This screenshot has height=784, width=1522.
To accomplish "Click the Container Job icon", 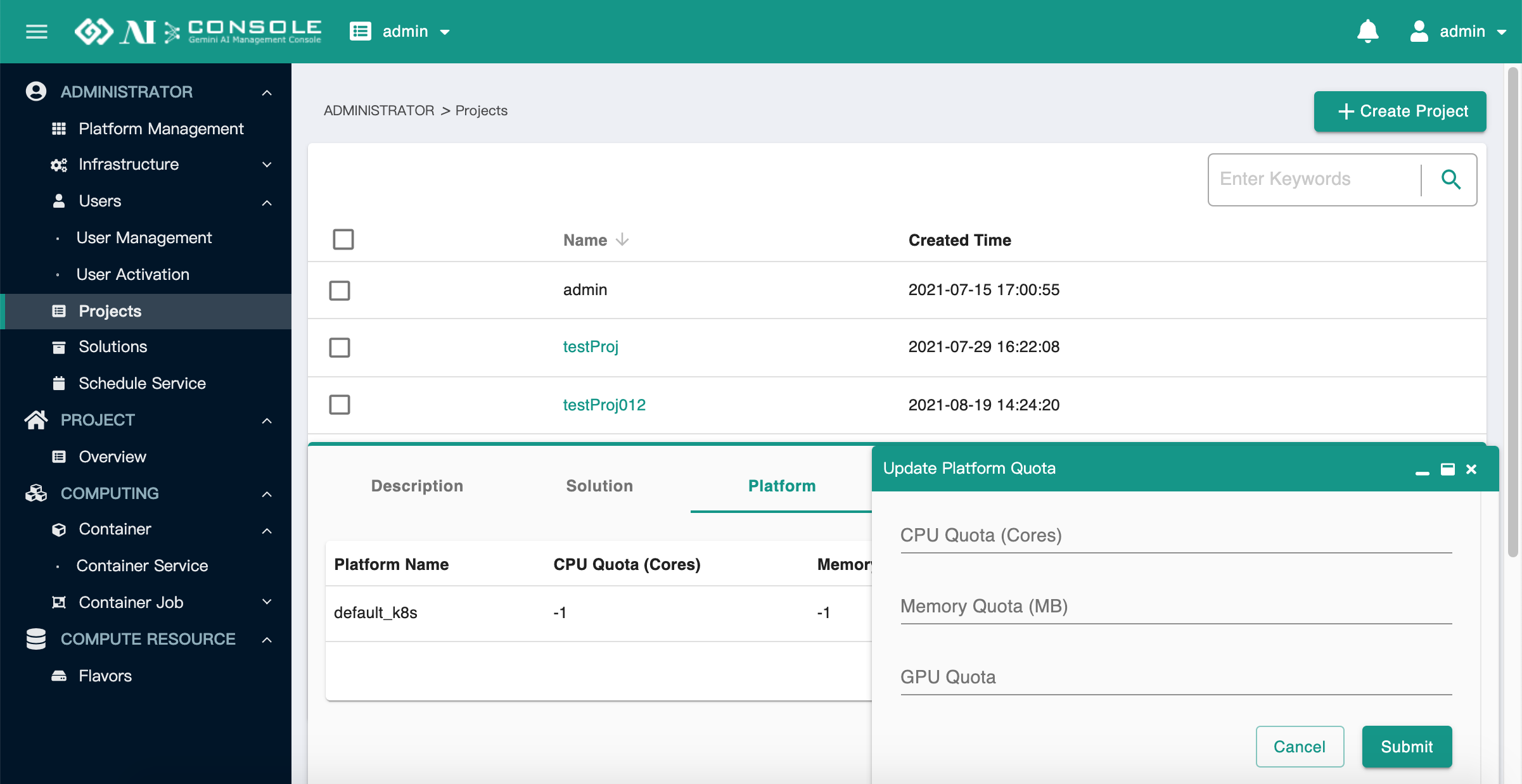I will click(x=59, y=602).
